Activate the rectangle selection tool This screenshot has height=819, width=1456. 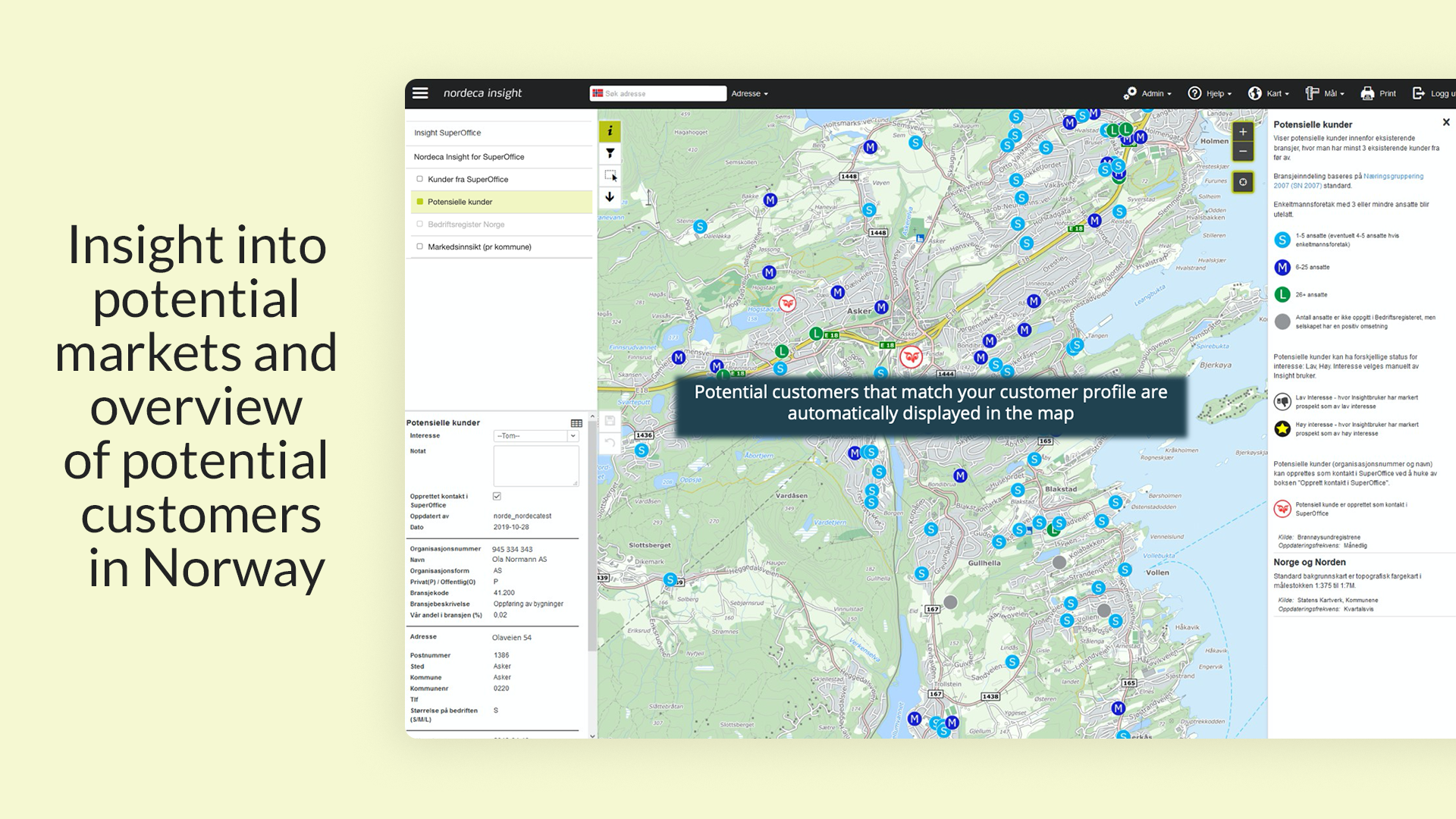pos(610,175)
